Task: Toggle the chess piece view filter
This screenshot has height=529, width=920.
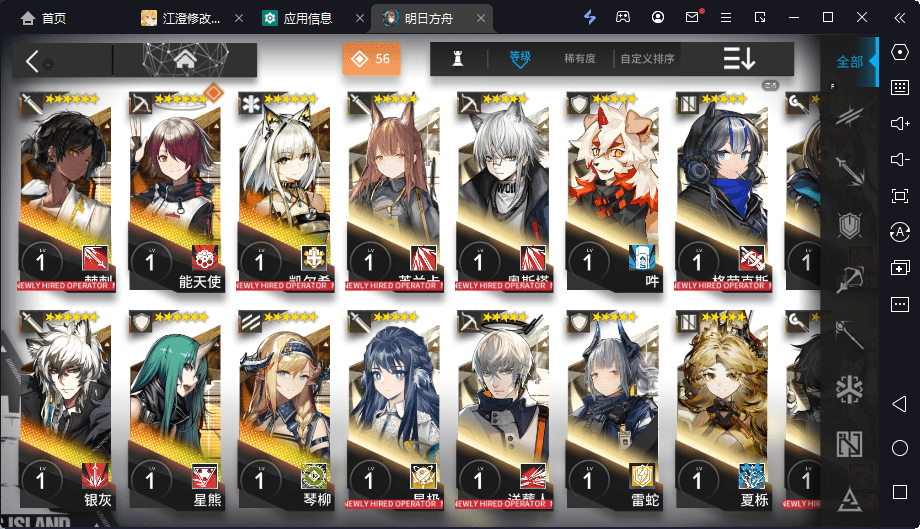Action: coord(458,59)
